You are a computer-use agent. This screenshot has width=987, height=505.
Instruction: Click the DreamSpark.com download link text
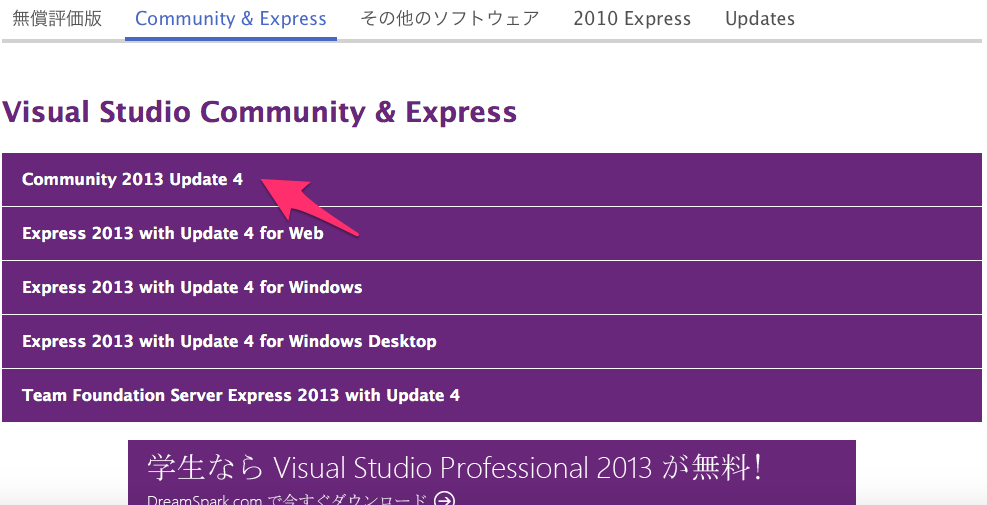[287, 500]
